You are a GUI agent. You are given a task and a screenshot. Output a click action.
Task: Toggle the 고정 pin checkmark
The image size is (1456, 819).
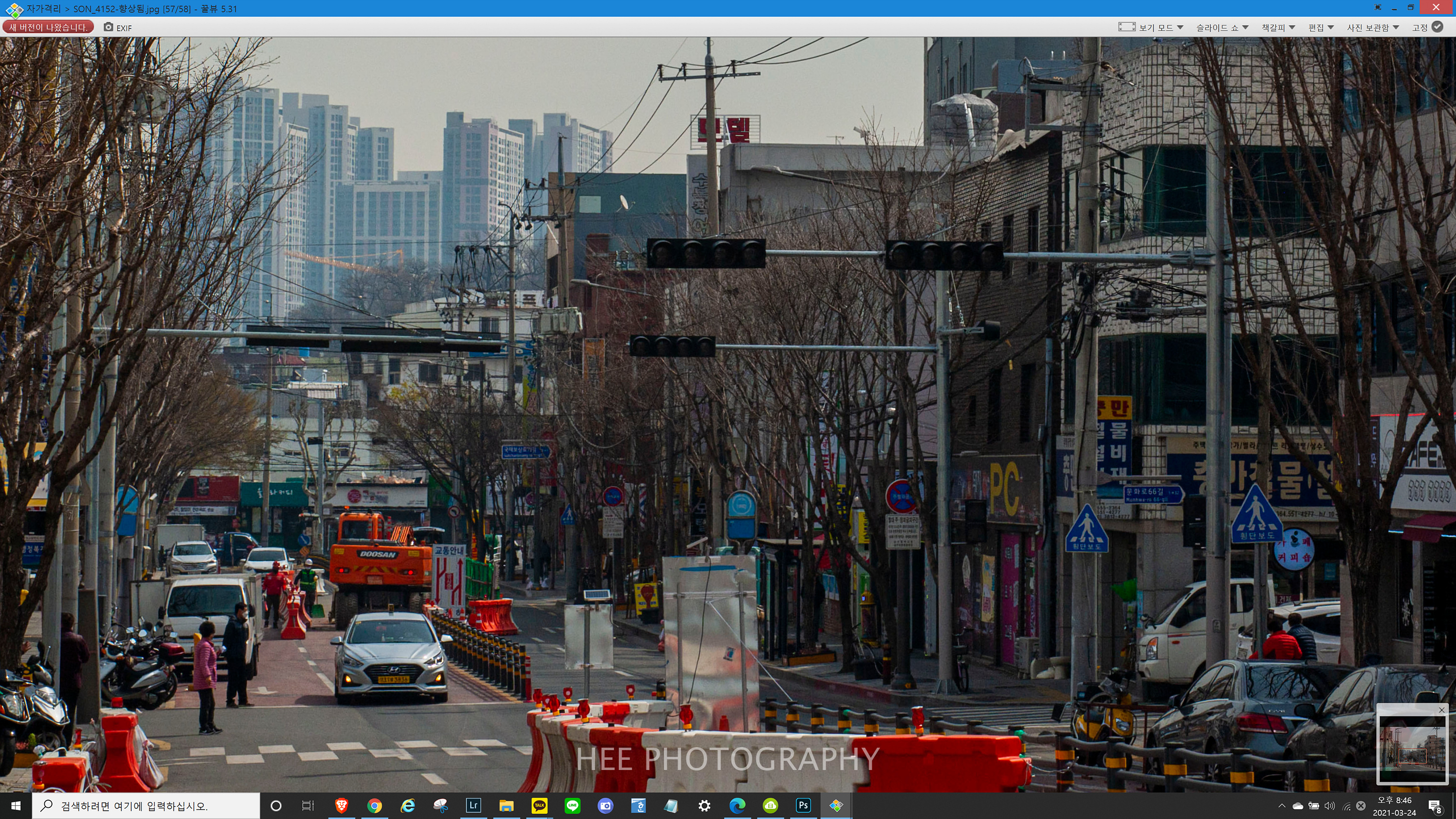(x=1438, y=27)
